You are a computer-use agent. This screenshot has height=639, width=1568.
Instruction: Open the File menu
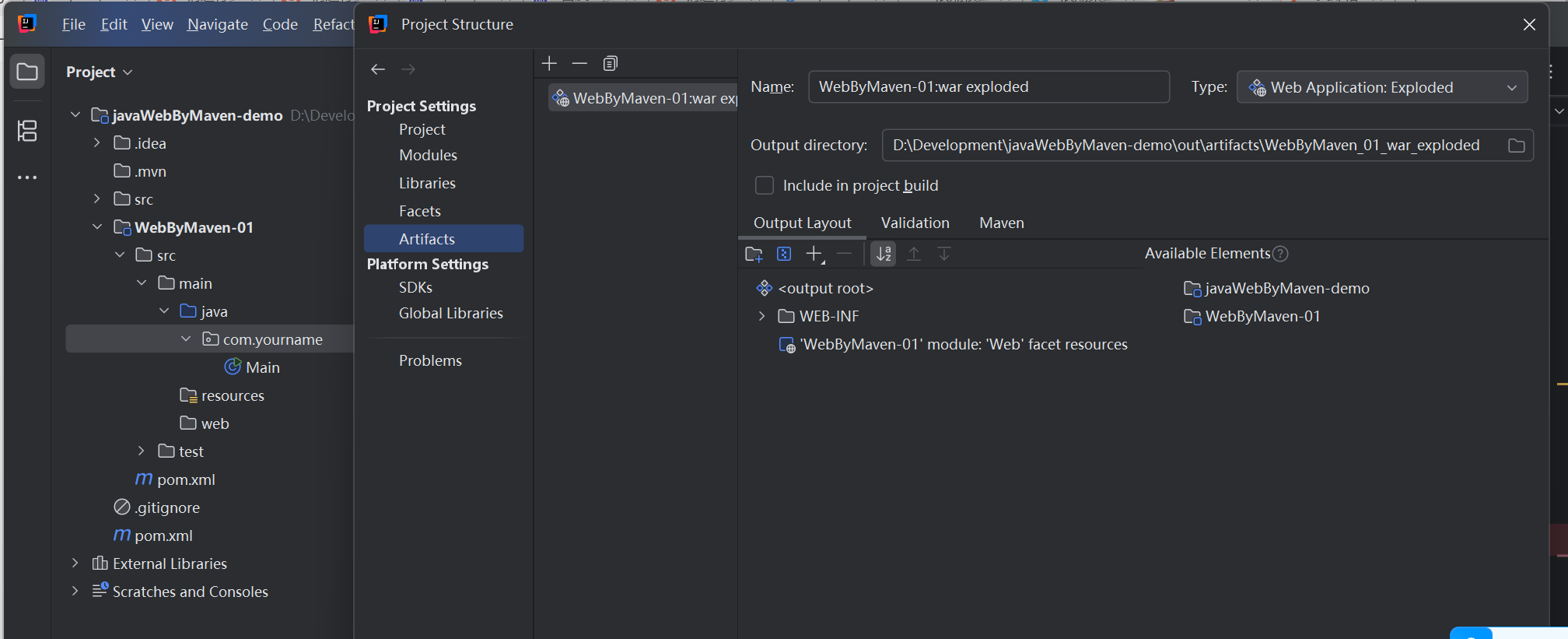74,24
